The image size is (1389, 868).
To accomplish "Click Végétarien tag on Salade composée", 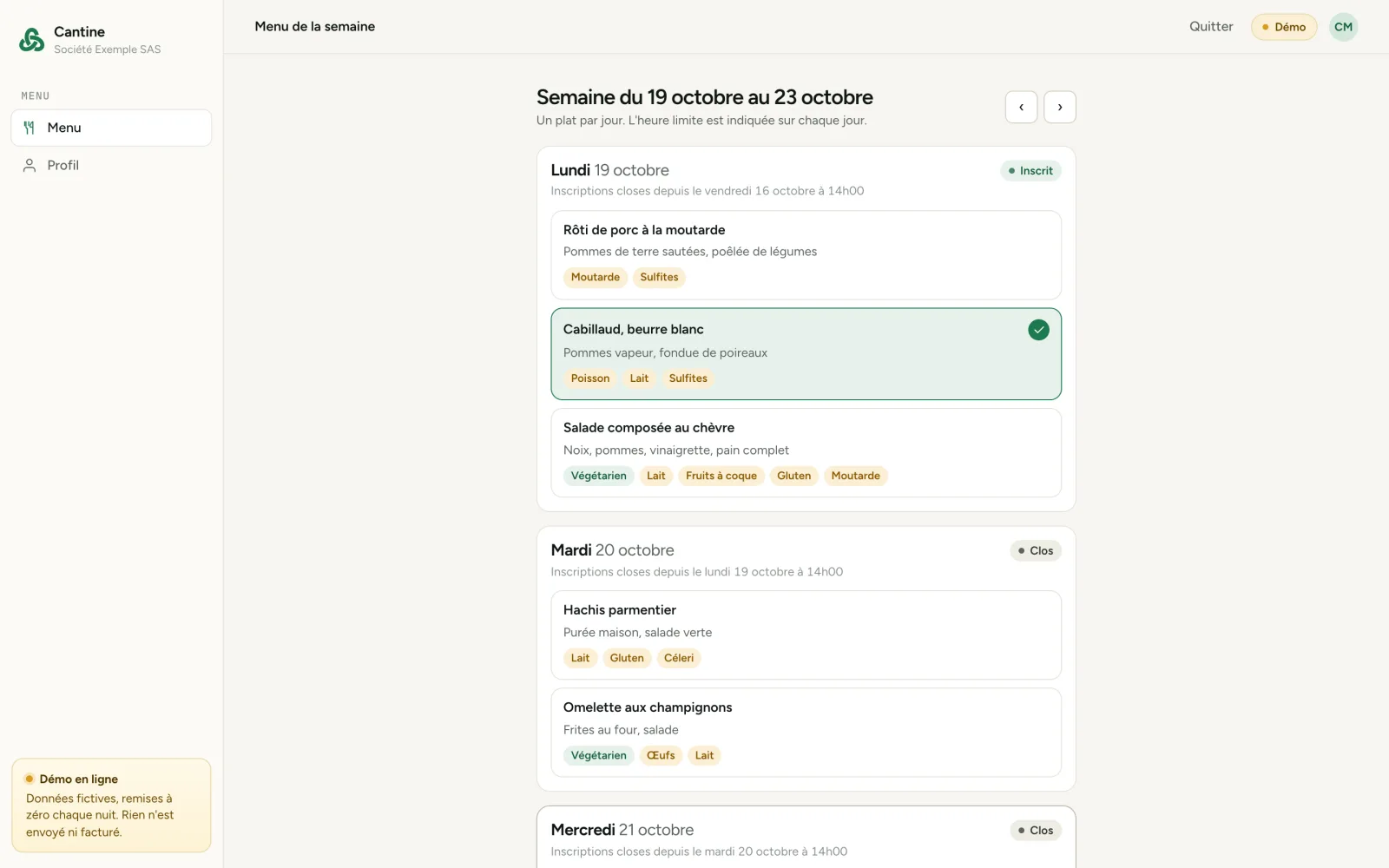I will click(599, 476).
